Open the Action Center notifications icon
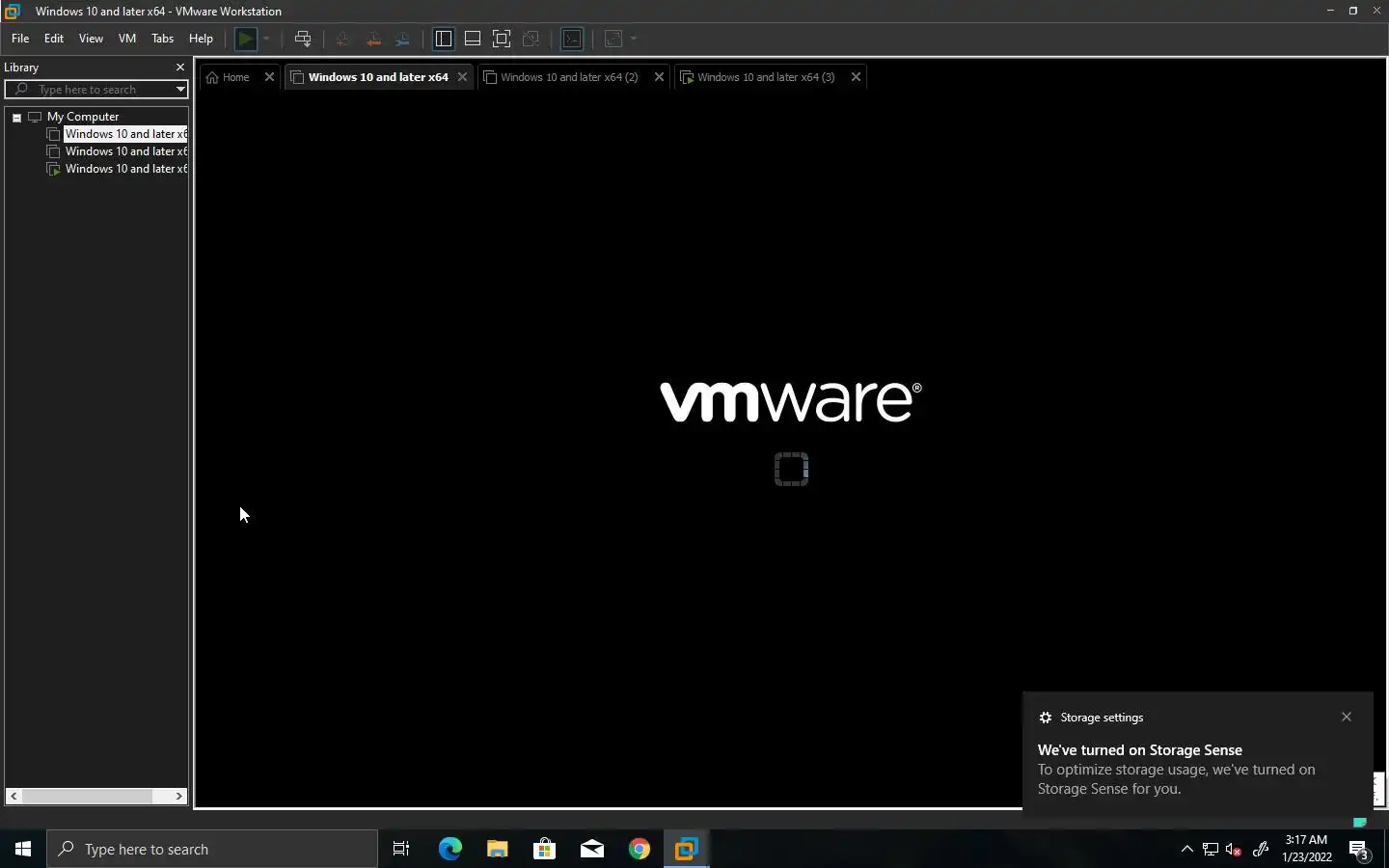Screen dimensions: 1389x868 [x=1360, y=850]
